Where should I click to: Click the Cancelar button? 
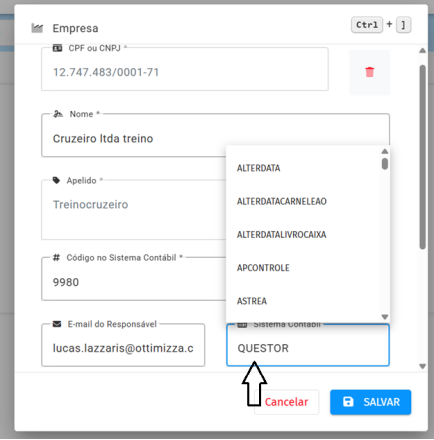pos(286,402)
